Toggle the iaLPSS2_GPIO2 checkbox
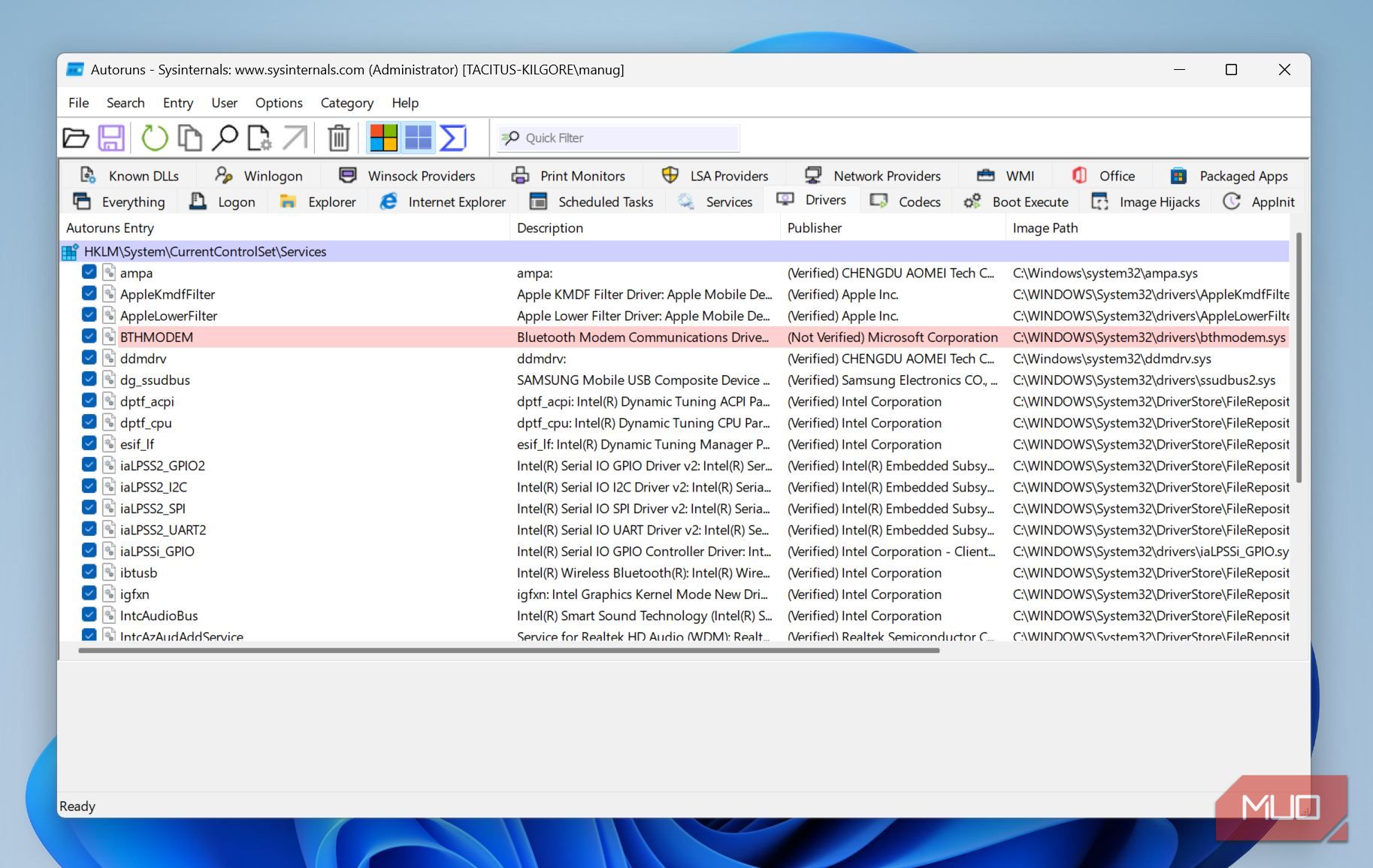Screen dimensions: 1373x868 [x=89, y=465]
